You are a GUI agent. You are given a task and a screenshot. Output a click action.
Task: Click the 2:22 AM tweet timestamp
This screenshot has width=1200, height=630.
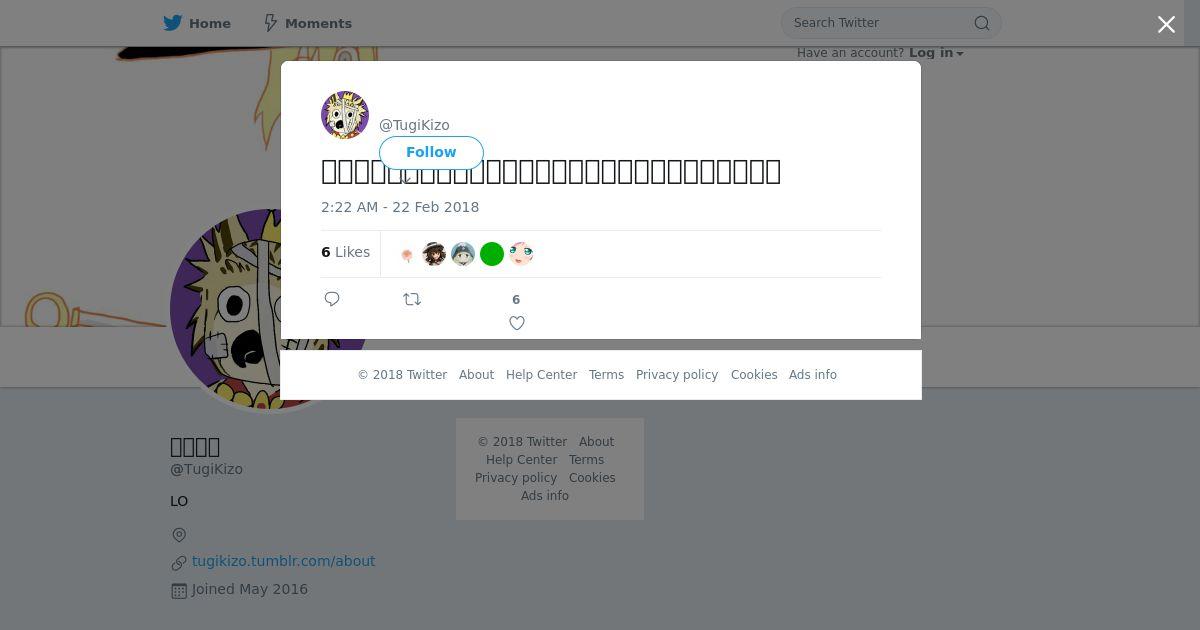pos(400,207)
